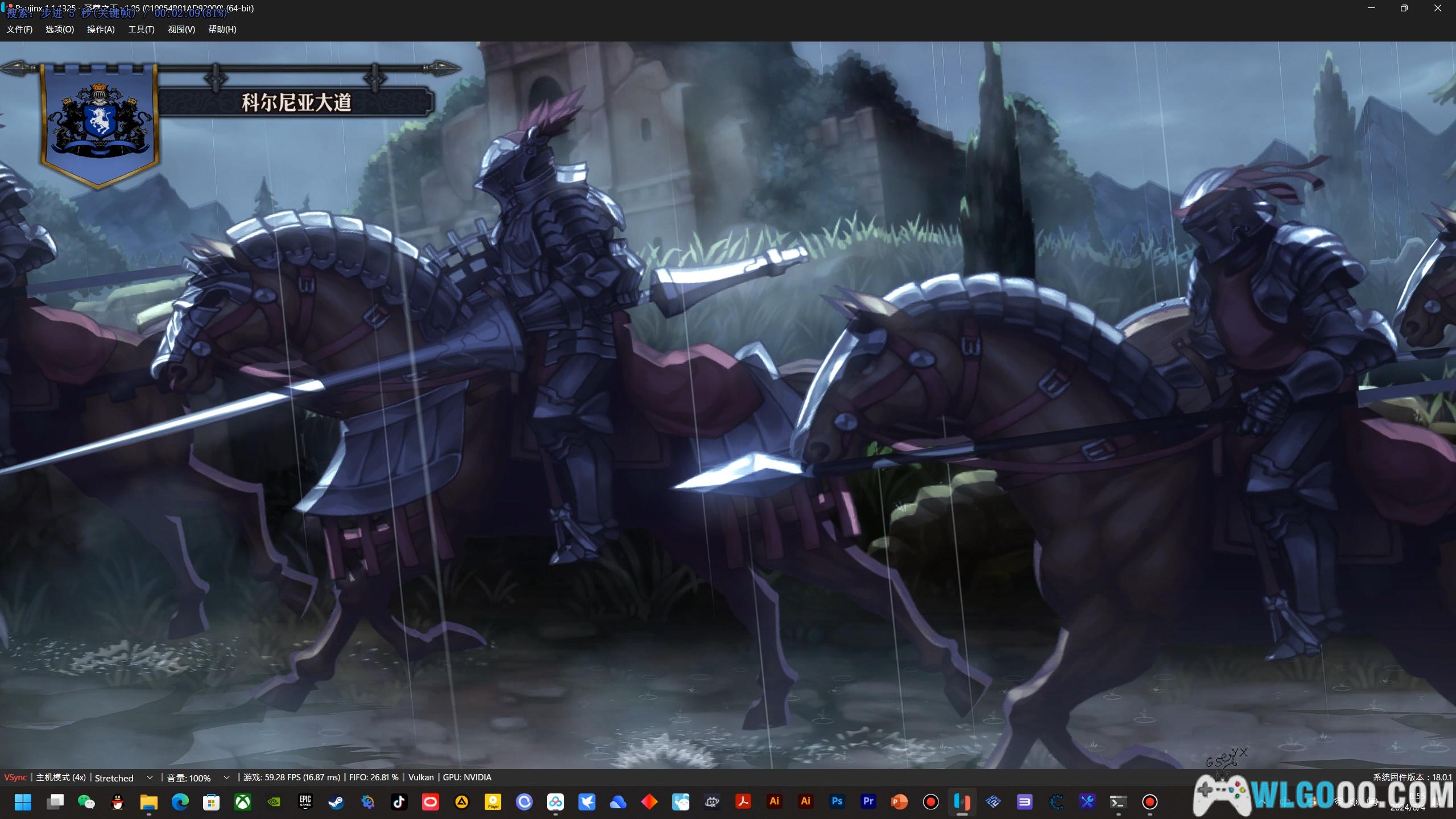Open Photoshop from the taskbar

click(837, 802)
